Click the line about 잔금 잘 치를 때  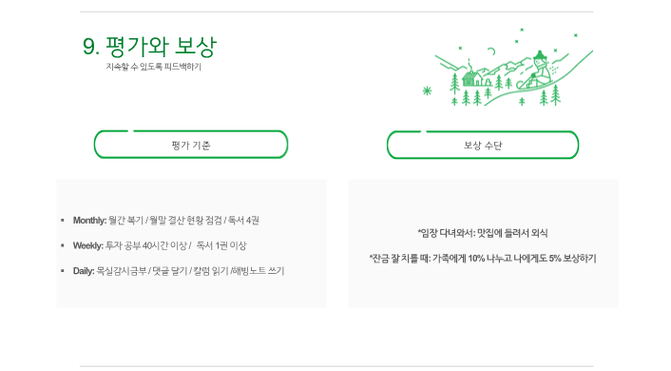(x=483, y=258)
